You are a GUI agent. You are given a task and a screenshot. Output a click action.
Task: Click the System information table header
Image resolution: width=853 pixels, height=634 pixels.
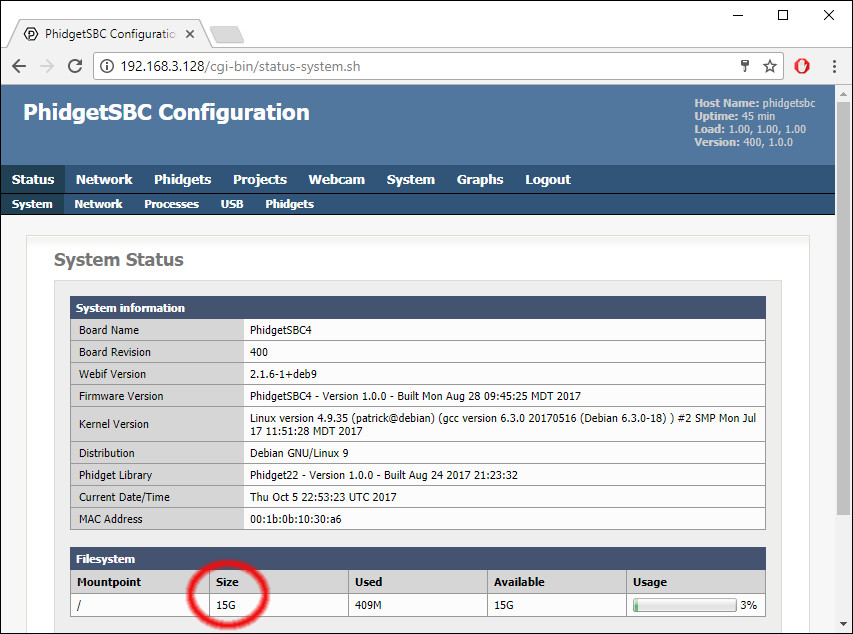click(418, 308)
